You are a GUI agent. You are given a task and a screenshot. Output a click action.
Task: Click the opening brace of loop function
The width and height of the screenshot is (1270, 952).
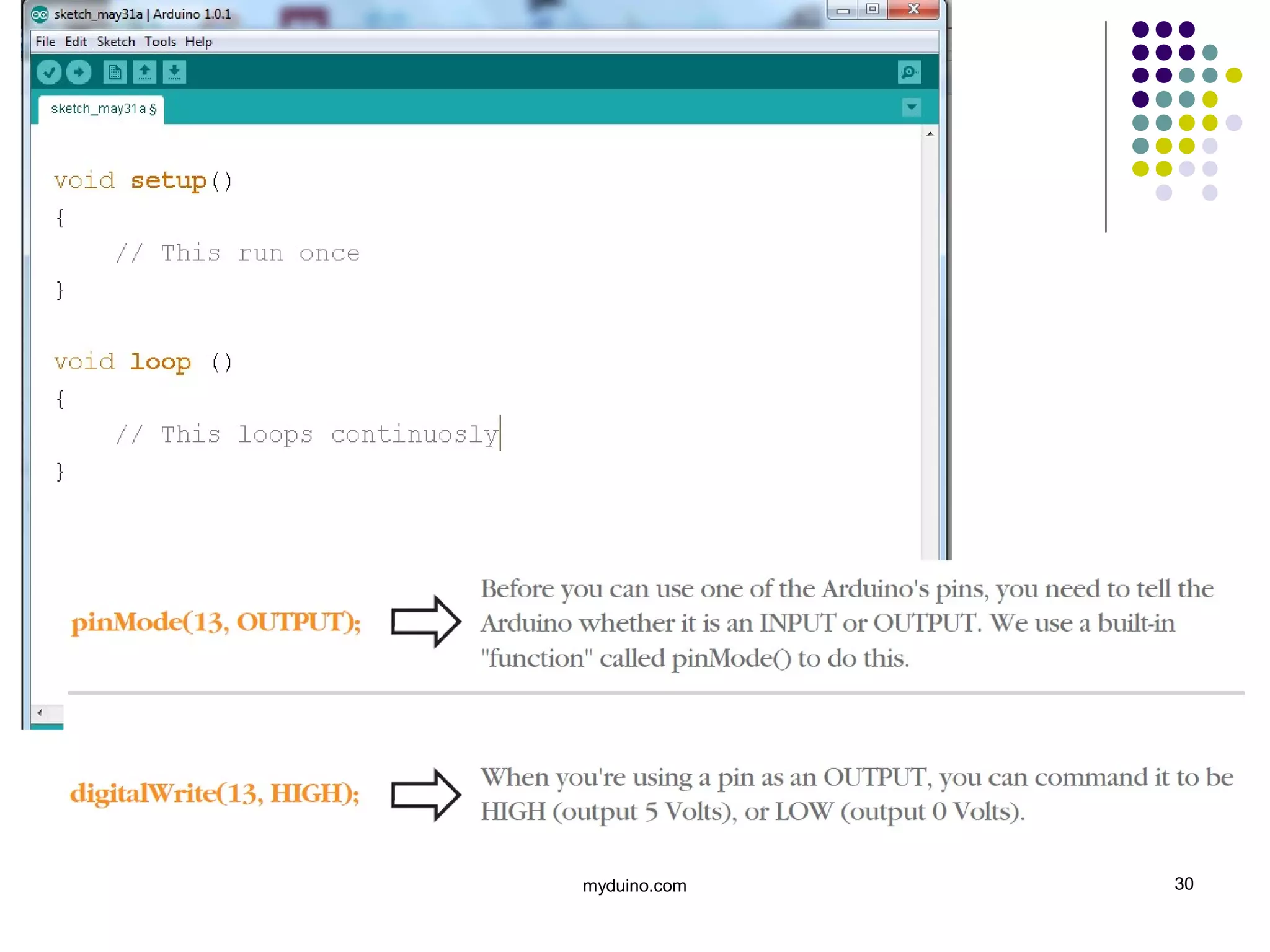tap(60, 399)
